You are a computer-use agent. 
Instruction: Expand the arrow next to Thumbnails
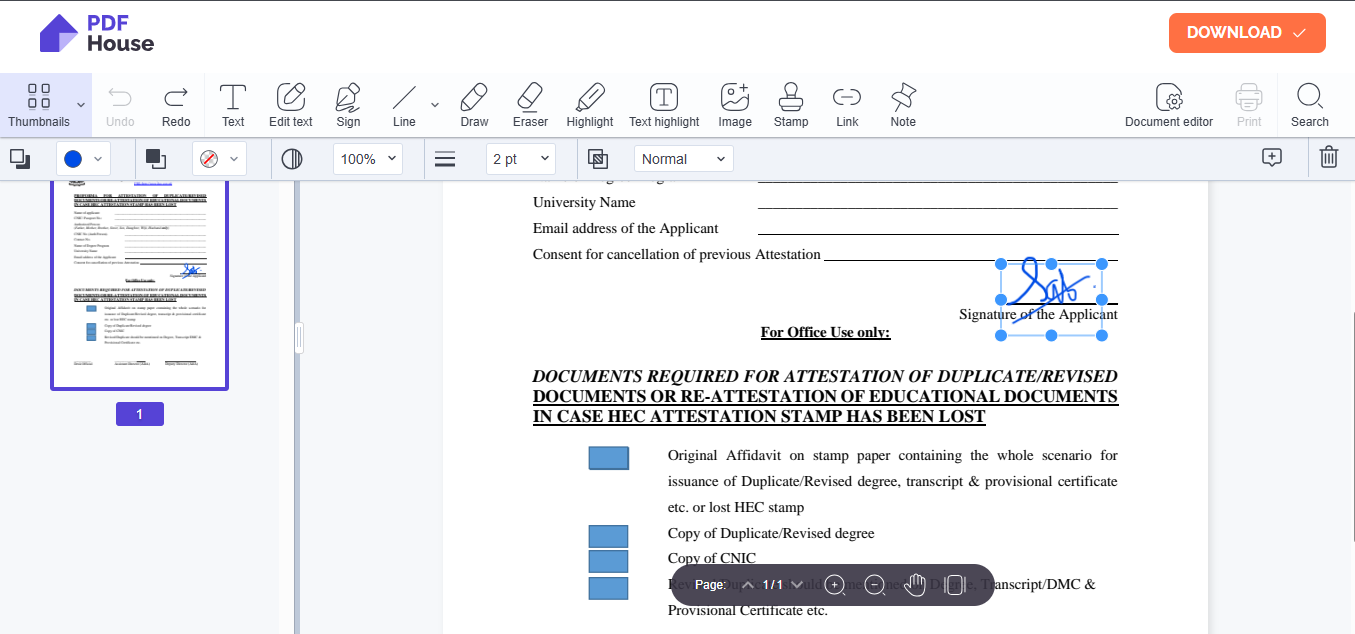(x=81, y=105)
